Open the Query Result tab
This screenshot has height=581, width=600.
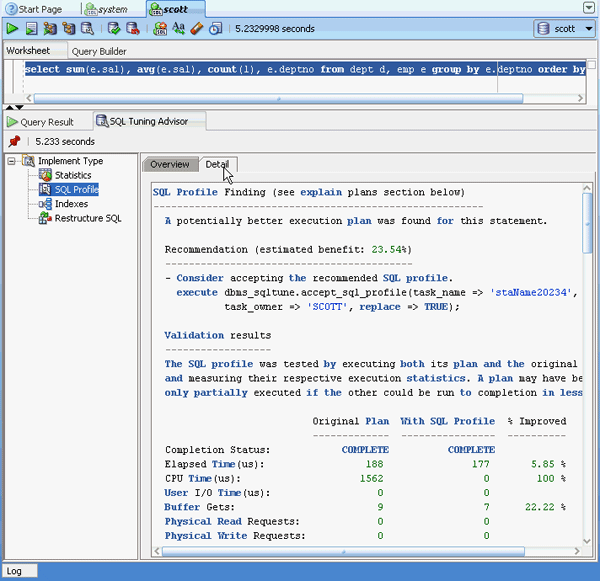click(x=46, y=122)
